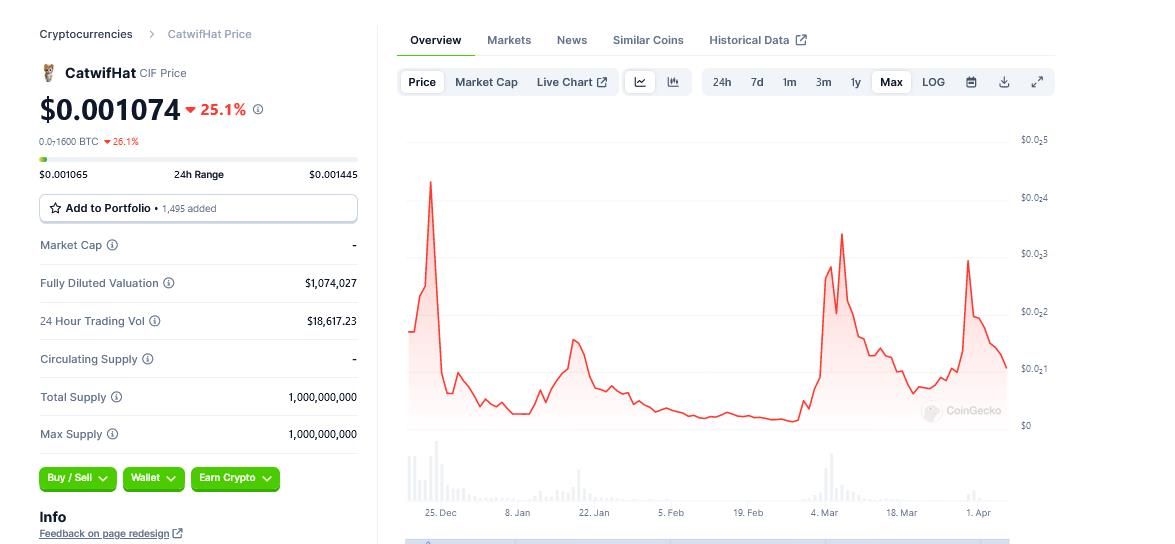The height and width of the screenshot is (544, 1175).
Task: Set chart range to 24h
Action: pos(722,82)
